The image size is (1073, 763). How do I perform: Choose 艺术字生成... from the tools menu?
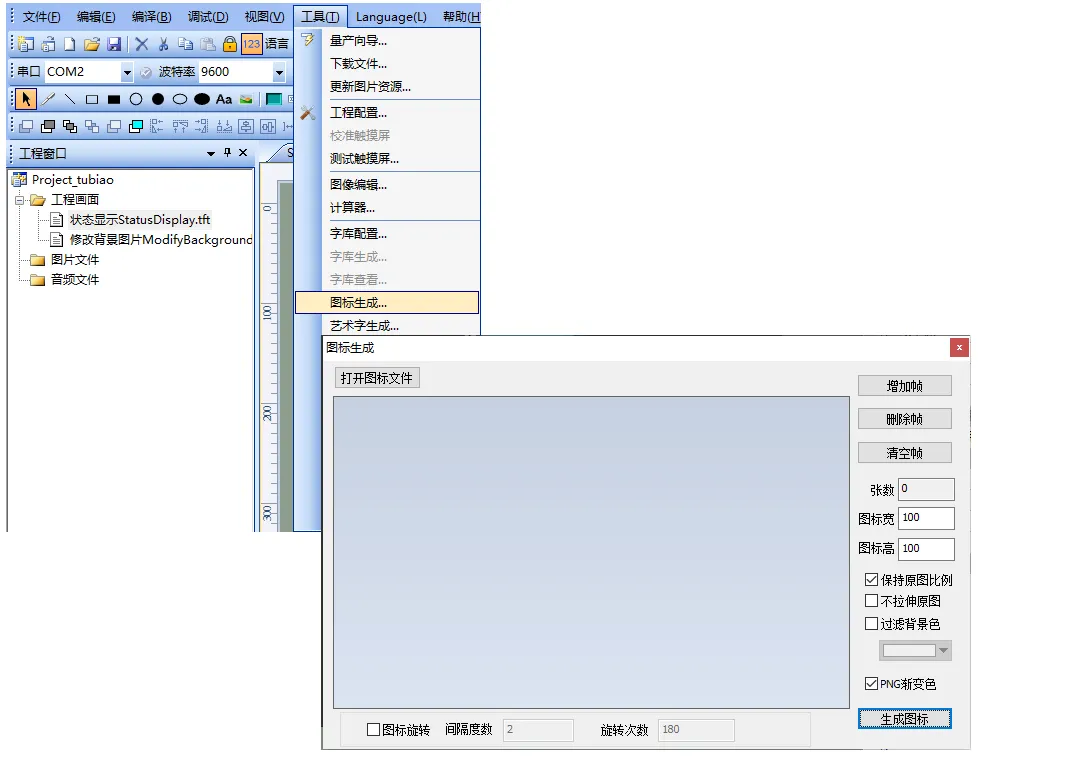(x=364, y=325)
